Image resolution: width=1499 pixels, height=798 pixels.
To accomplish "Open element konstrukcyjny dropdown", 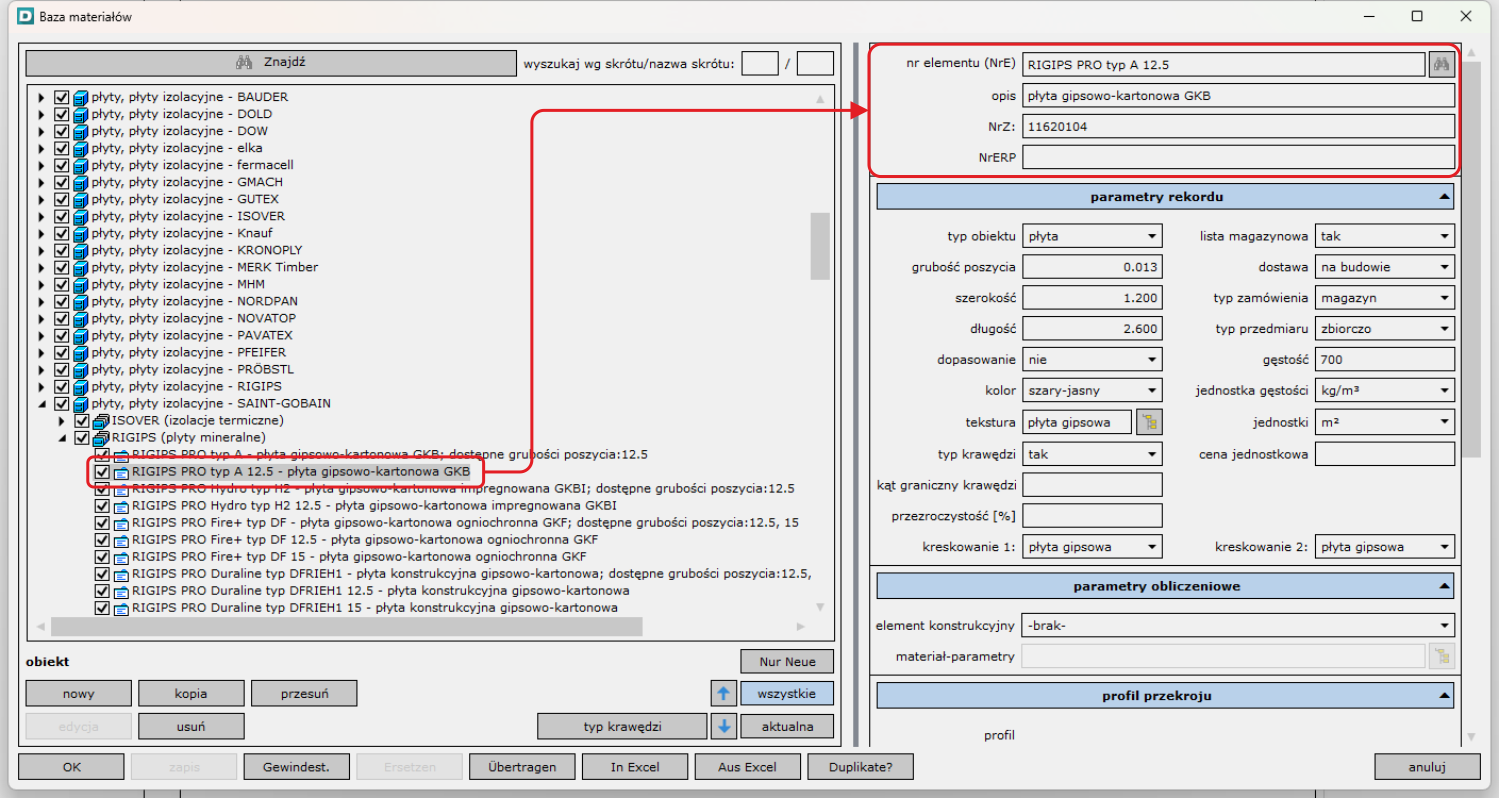I will click(1238, 626).
